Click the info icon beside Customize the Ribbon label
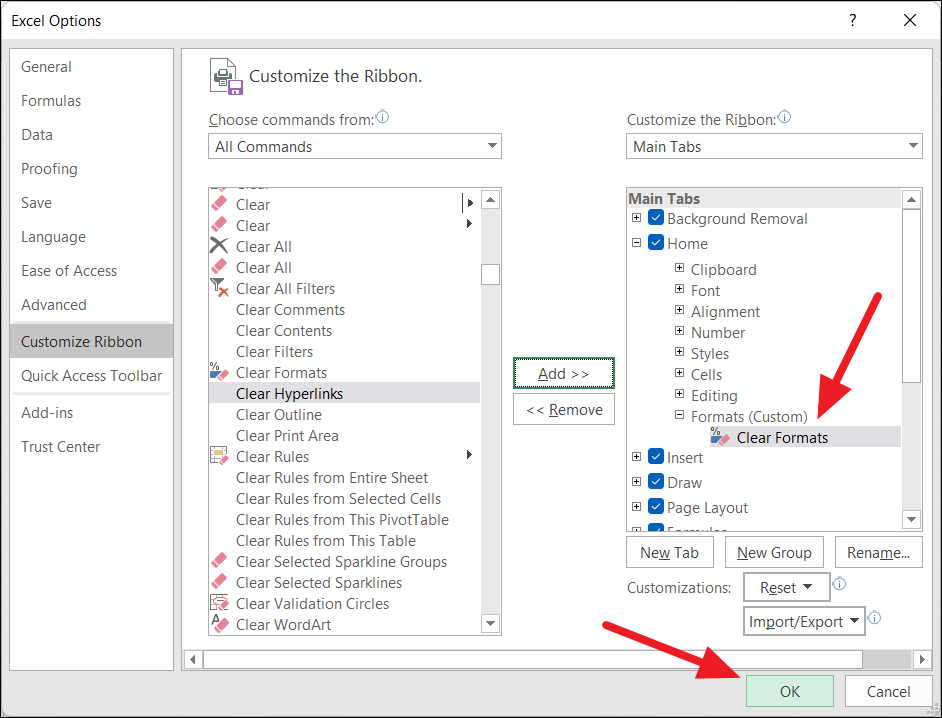Viewport: 942px width, 718px height. tap(784, 117)
